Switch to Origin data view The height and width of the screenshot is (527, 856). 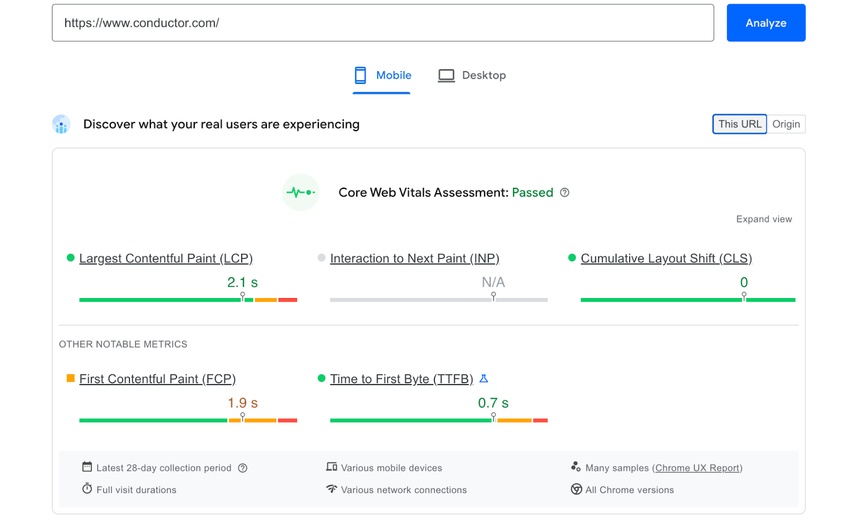pyautogui.click(x=786, y=124)
